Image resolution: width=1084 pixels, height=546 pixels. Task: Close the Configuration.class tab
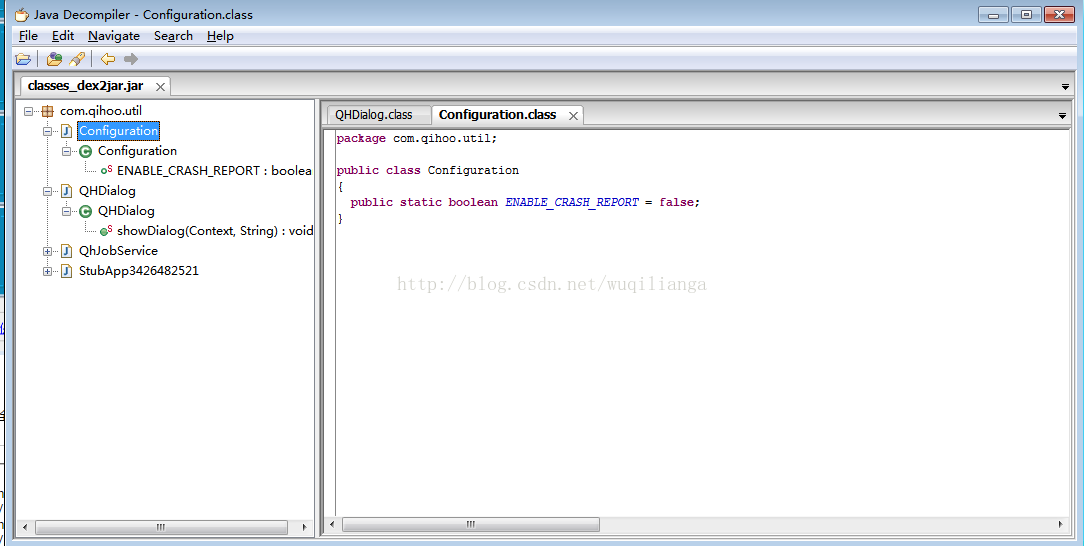pyautogui.click(x=573, y=115)
